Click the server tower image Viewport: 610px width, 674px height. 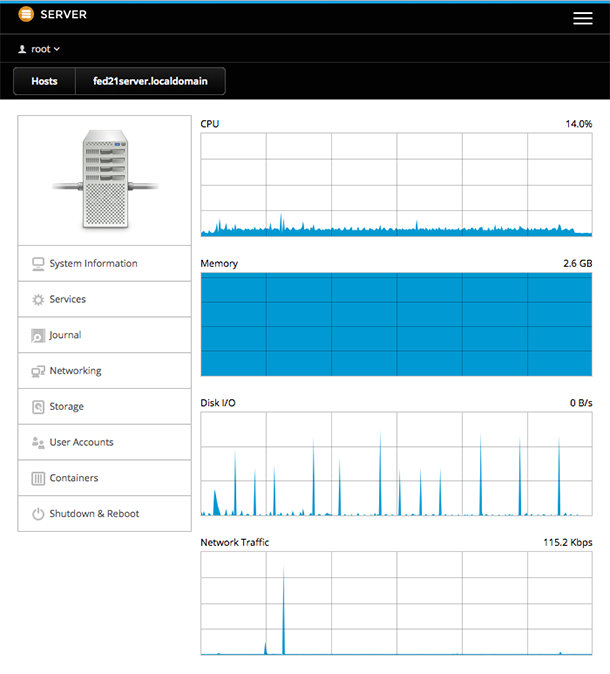click(105, 179)
